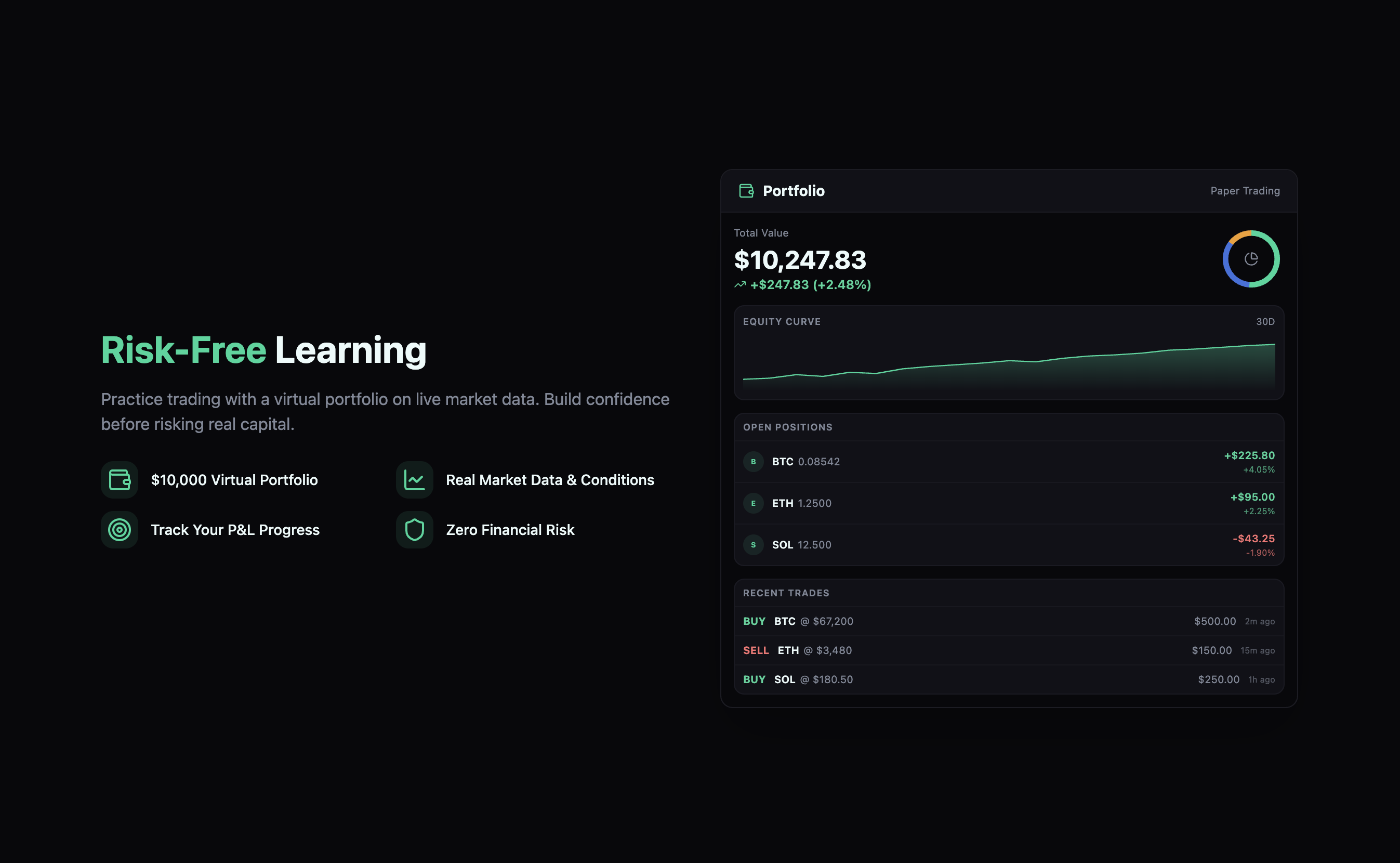
Task: Click the SOL -$43.25 loss value
Action: pos(1253,539)
